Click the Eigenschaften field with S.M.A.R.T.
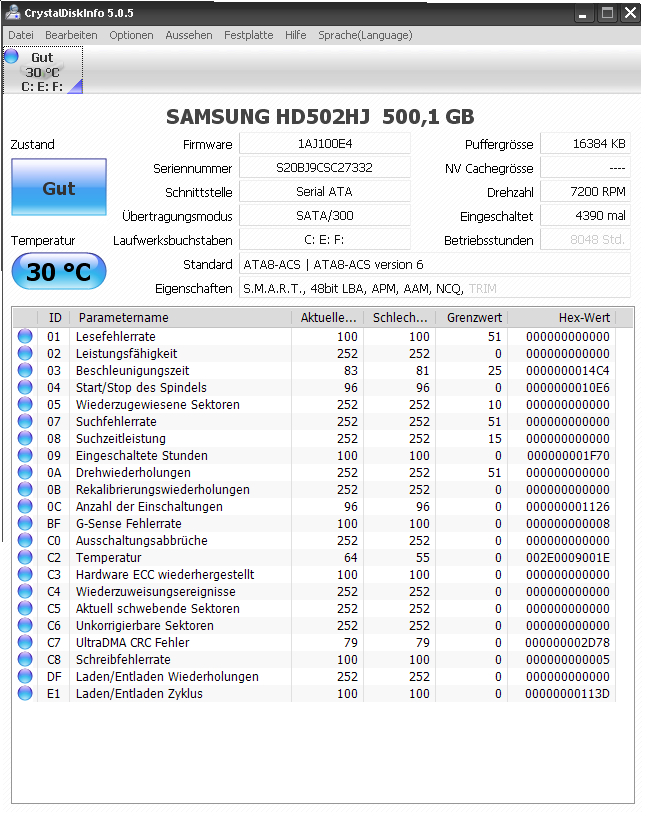 pos(435,288)
